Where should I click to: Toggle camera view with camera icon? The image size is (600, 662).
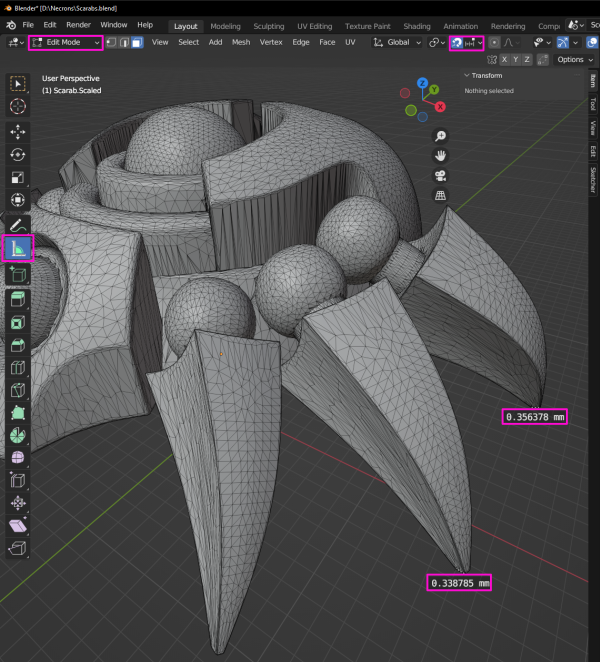(440, 176)
